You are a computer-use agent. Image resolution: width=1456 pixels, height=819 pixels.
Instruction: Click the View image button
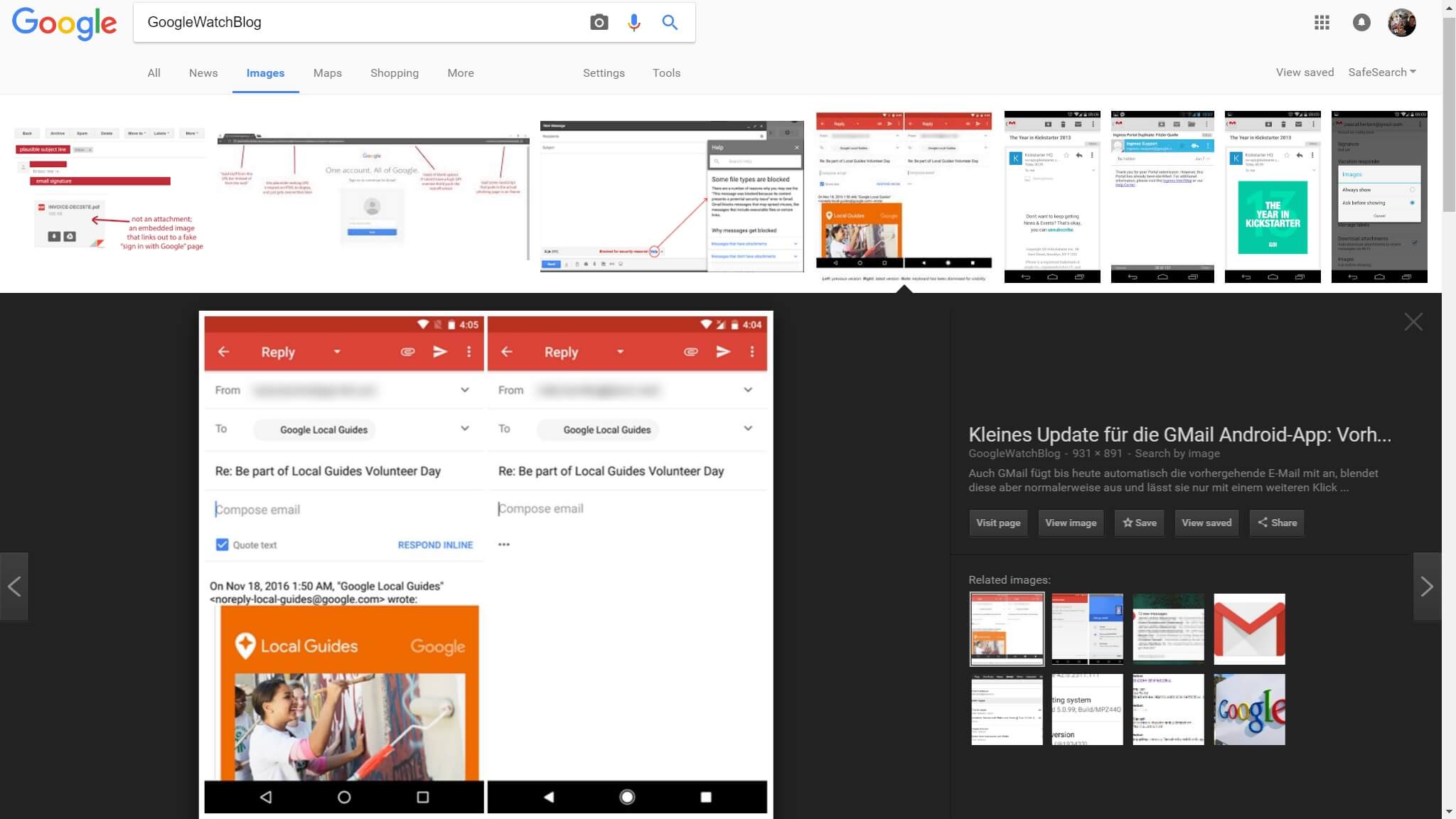pos(1071,523)
